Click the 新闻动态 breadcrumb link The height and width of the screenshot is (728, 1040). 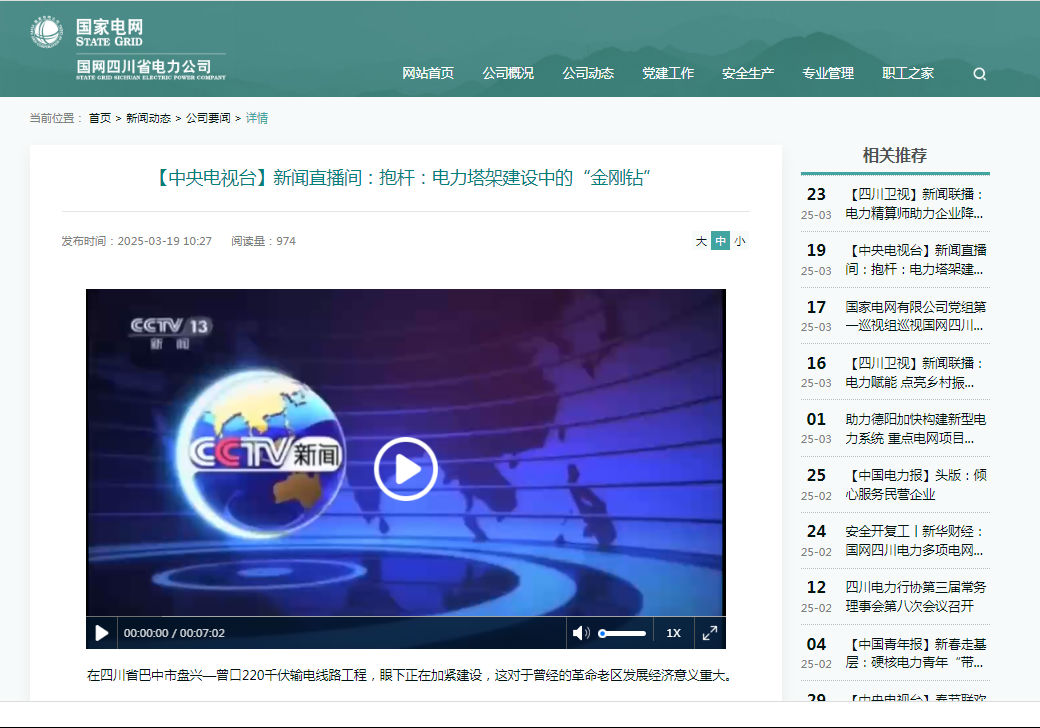click(148, 118)
